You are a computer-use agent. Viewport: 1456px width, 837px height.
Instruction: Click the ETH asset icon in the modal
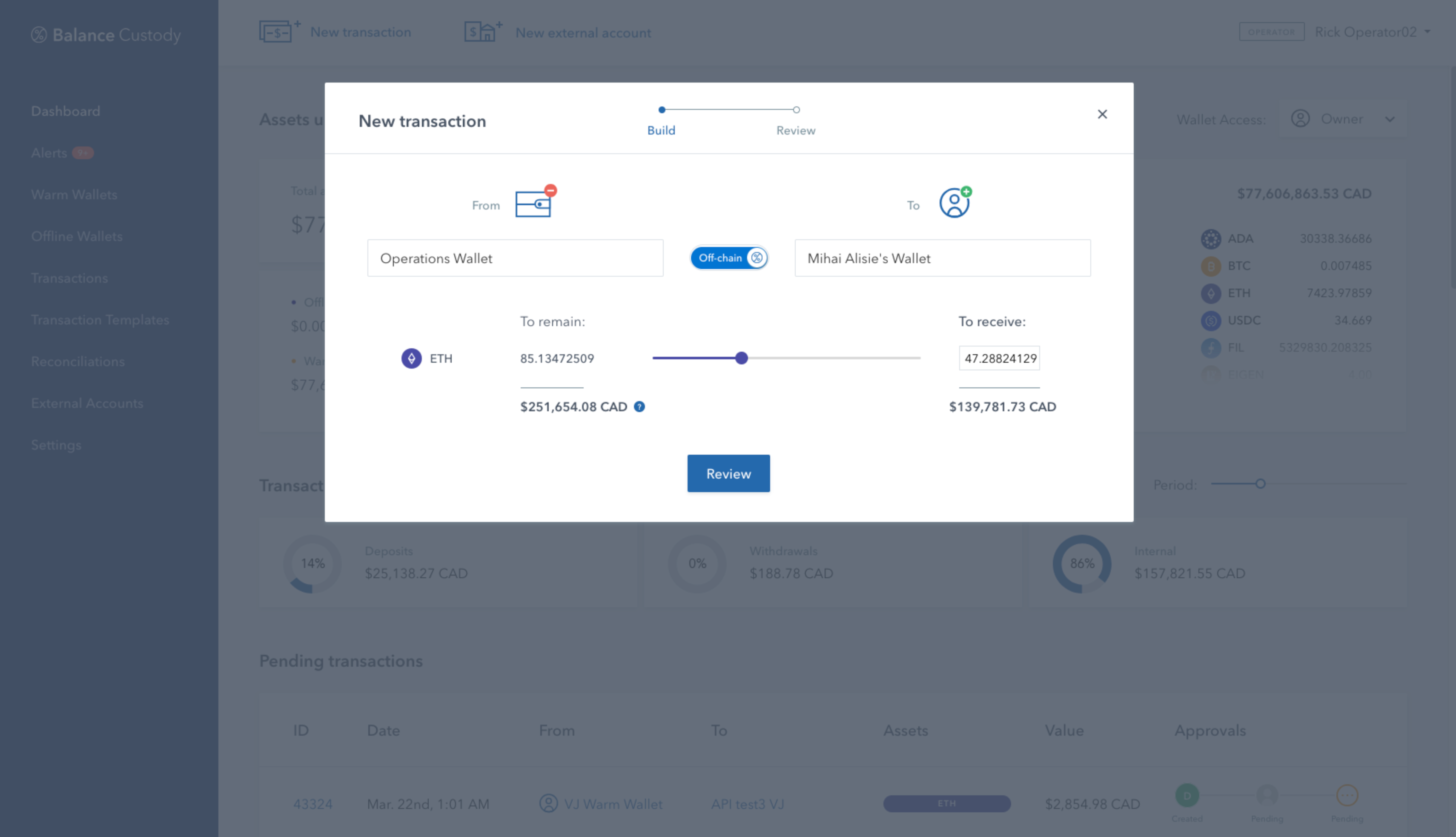412,358
